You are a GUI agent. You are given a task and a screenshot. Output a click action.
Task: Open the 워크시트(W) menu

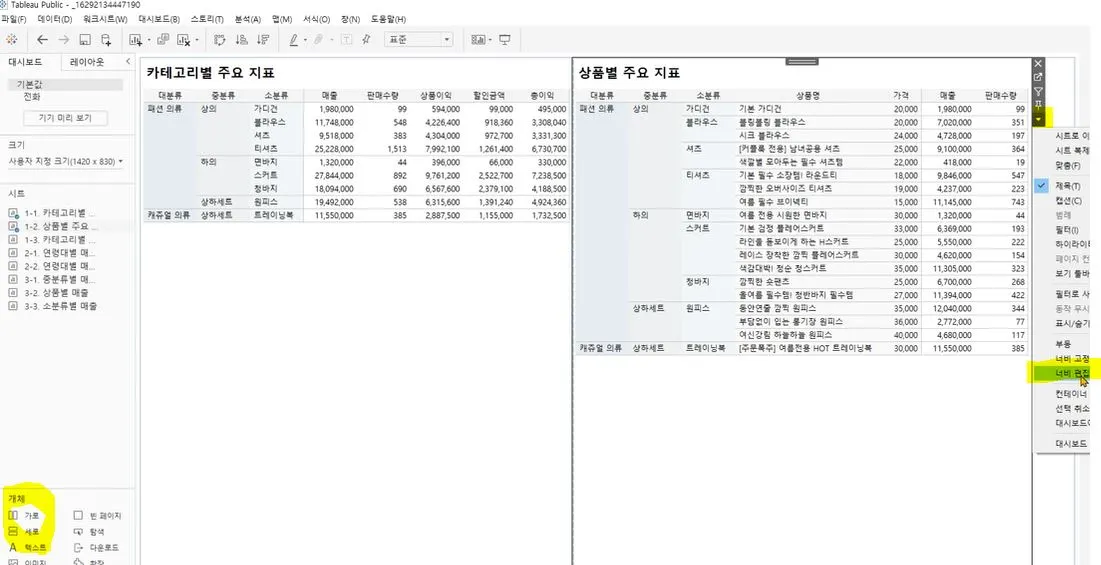coord(105,19)
